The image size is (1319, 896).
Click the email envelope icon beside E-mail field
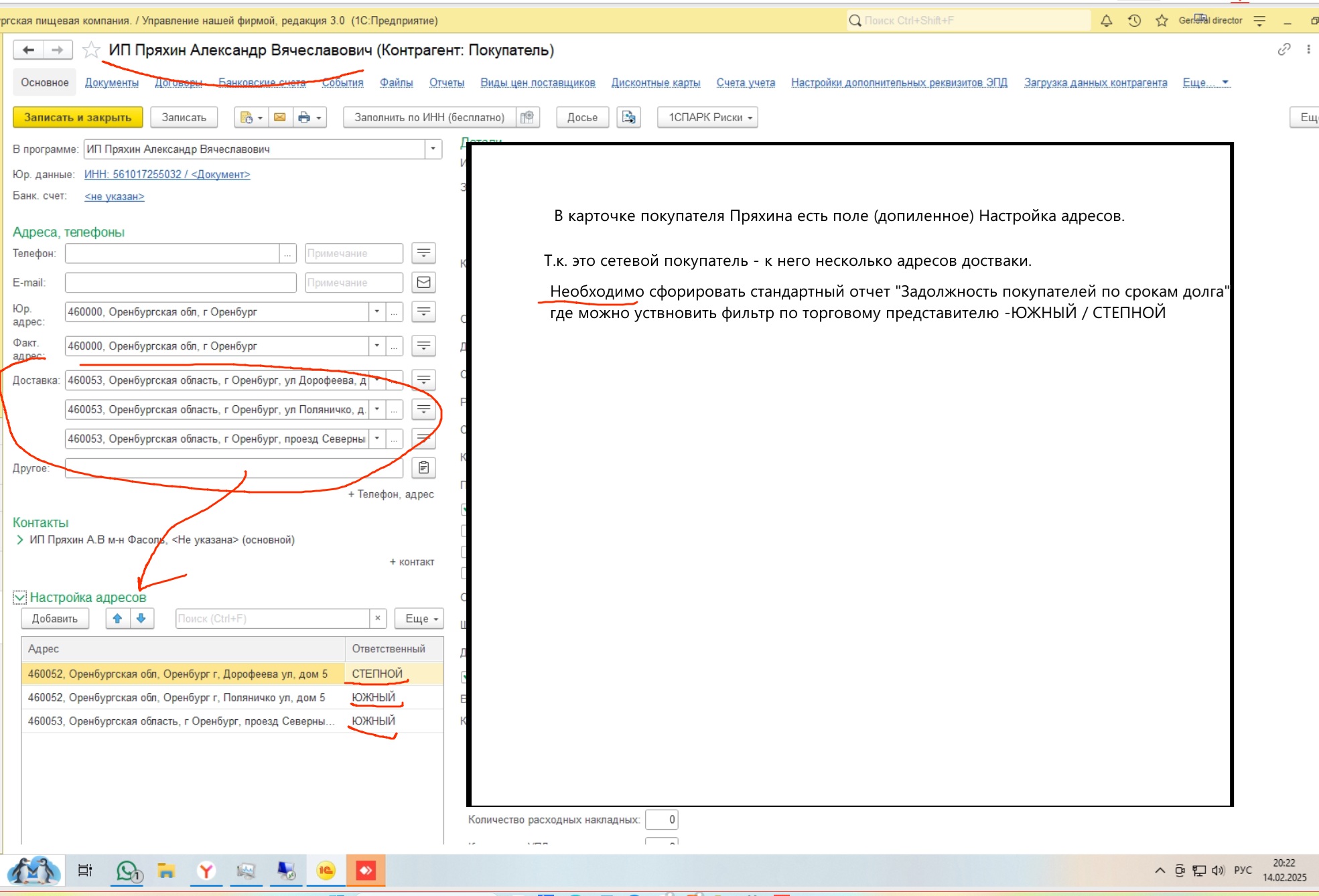(x=423, y=283)
